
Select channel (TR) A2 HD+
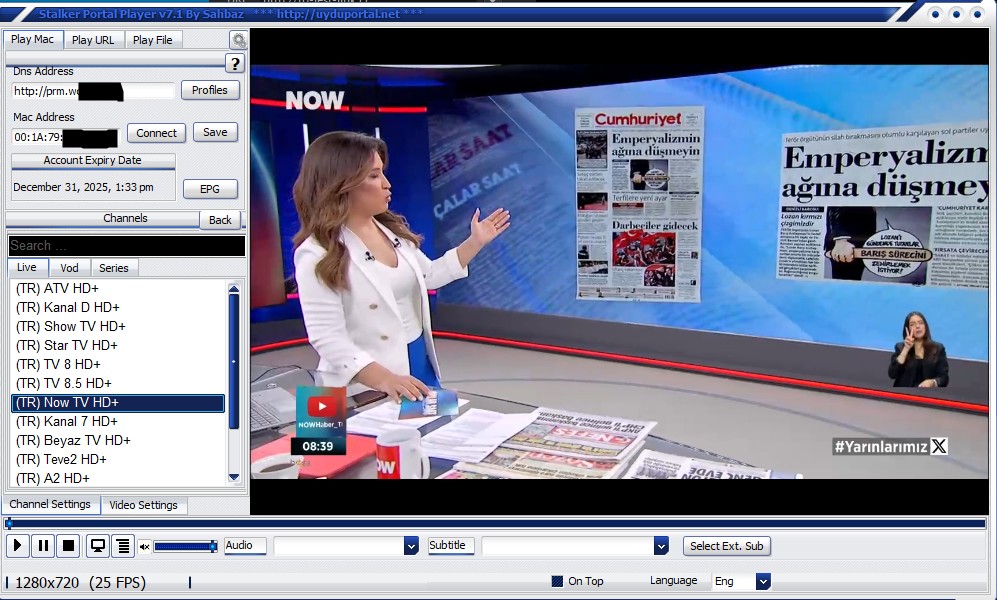(118, 479)
